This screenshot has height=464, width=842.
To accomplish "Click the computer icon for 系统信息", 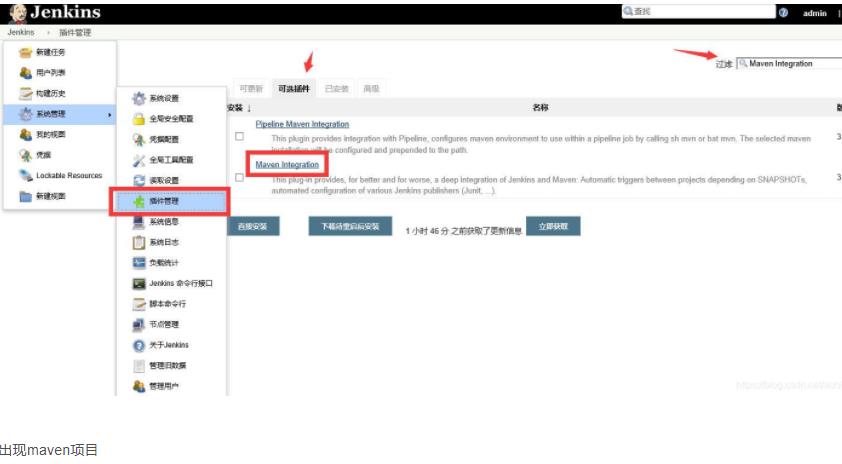I will click(139, 221).
